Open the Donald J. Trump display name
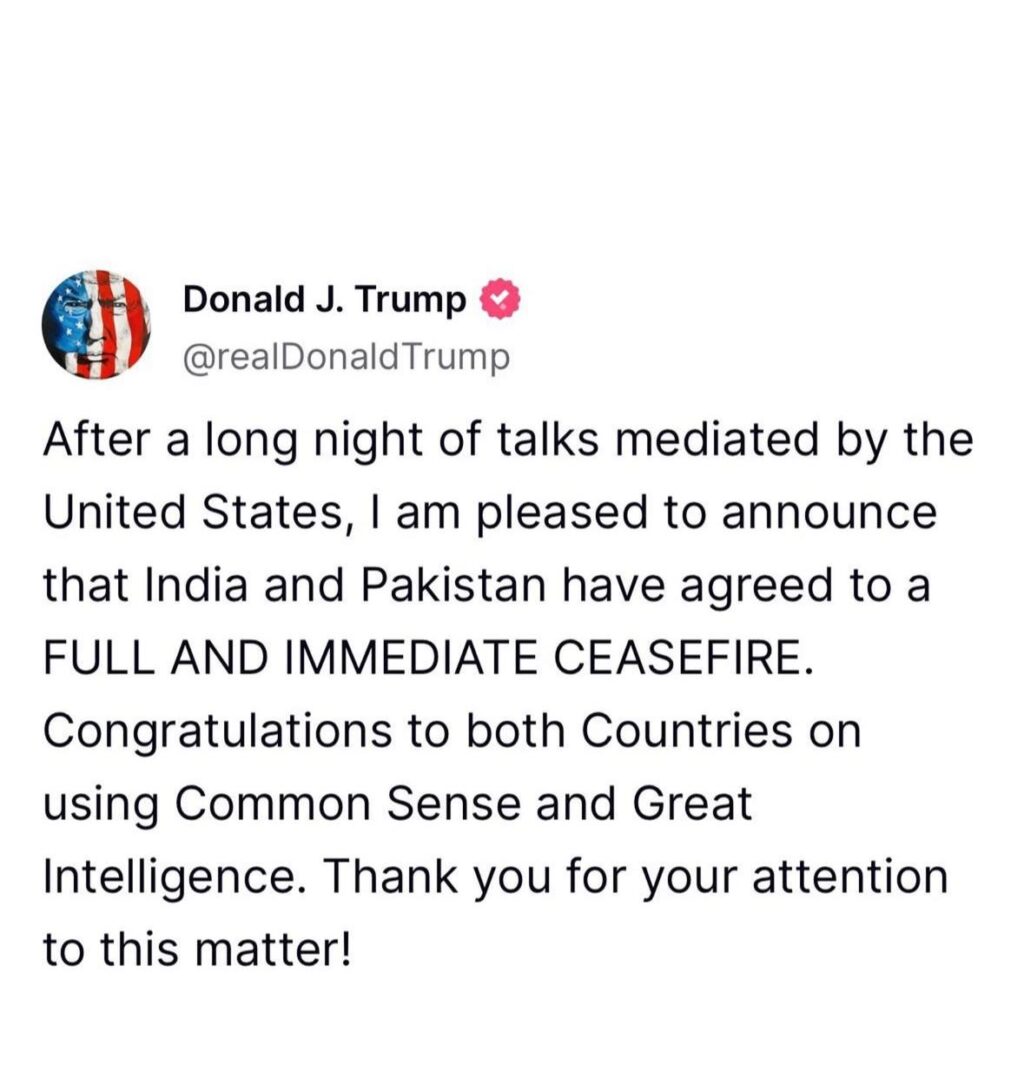 pyautogui.click(x=324, y=299)
